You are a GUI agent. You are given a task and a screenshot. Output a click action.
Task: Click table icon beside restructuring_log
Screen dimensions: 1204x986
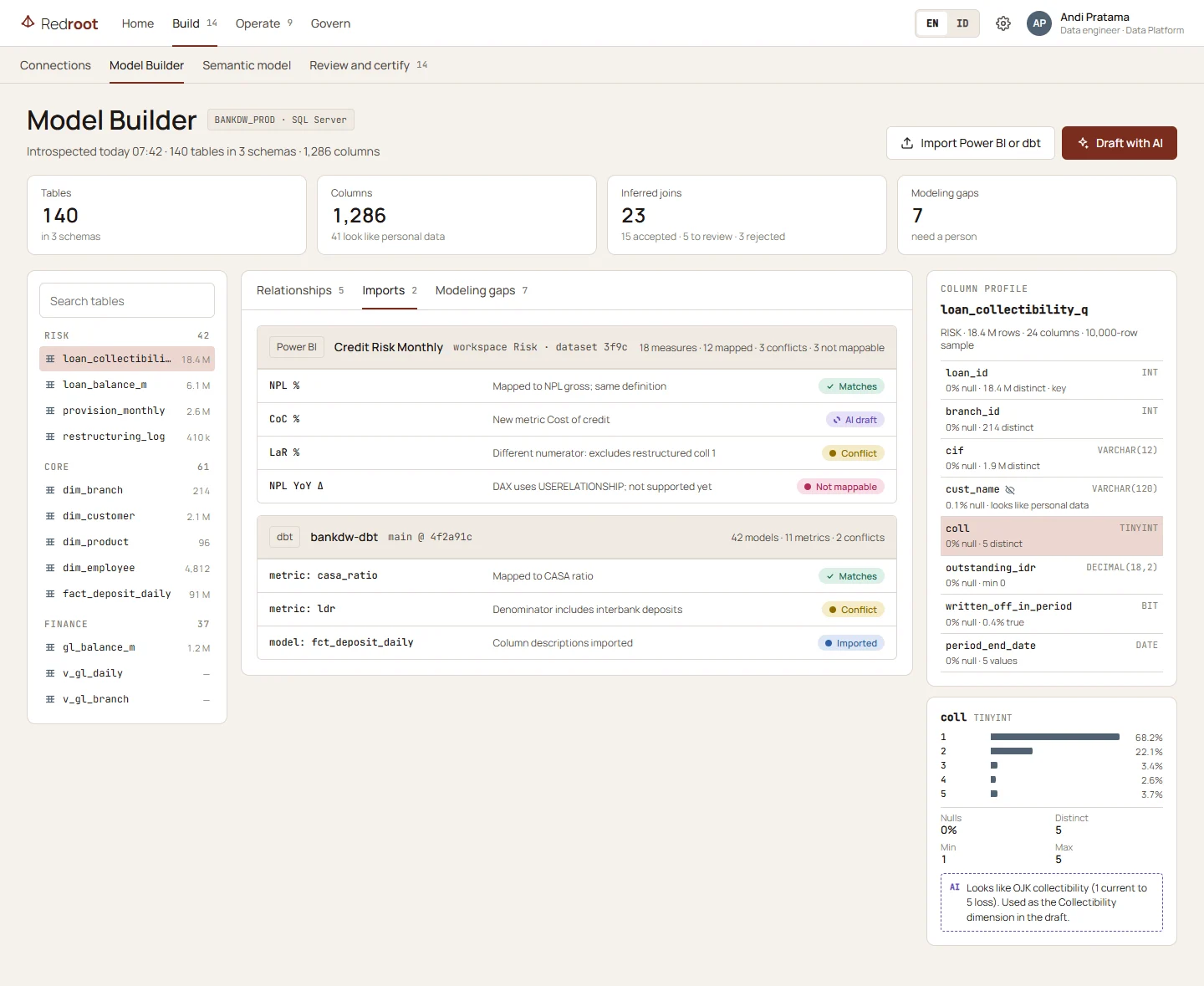(x=50, y=437)
